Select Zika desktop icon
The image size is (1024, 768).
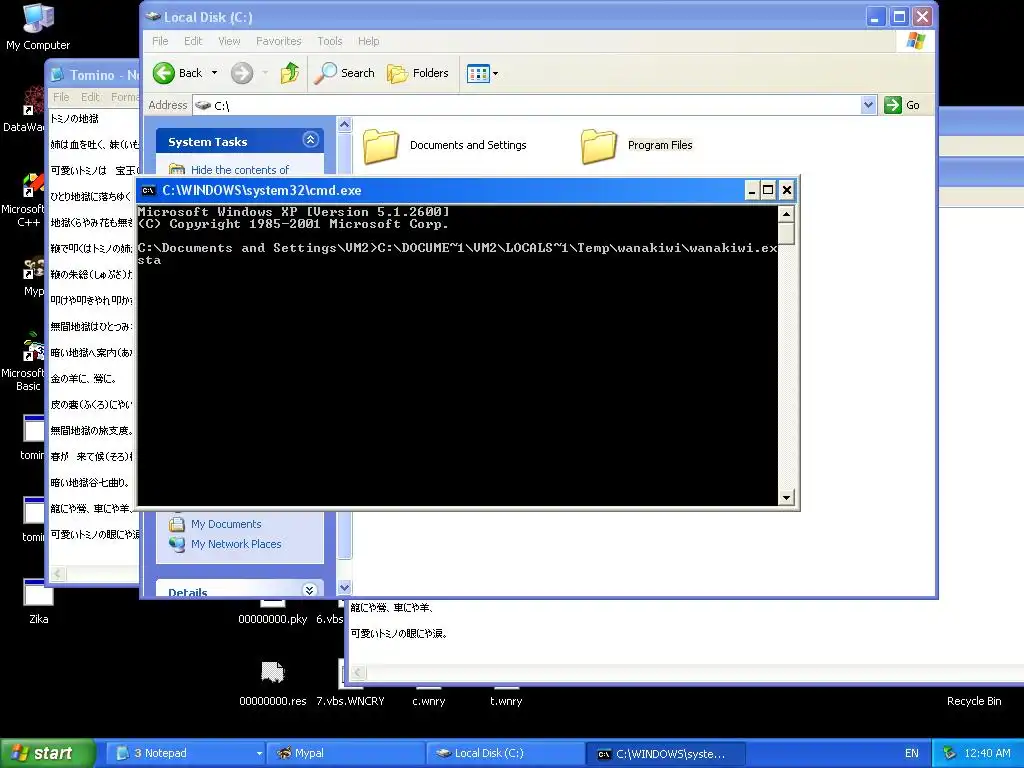point(39,601)
